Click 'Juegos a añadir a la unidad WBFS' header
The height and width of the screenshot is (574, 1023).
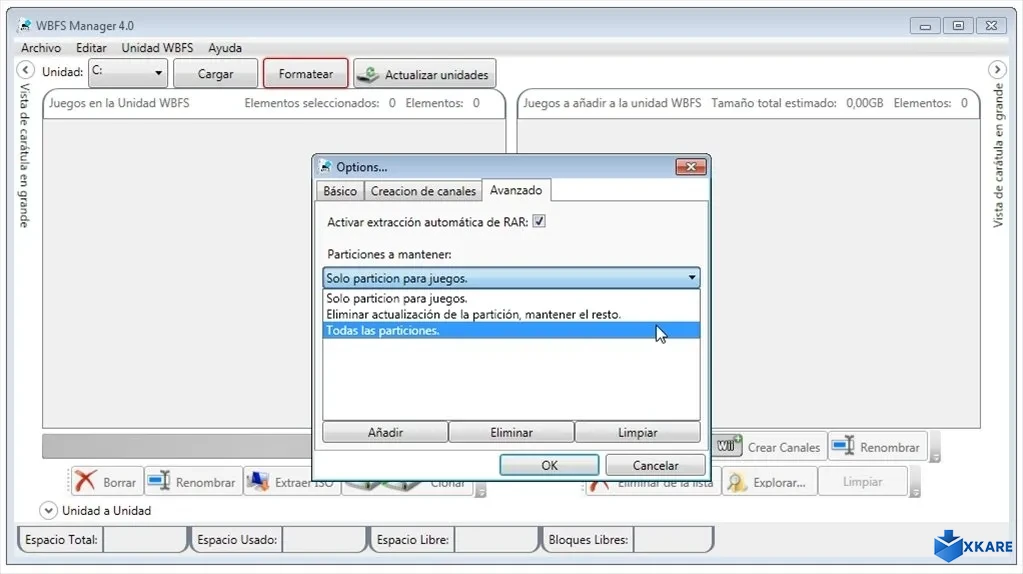(x=612, y=103)
